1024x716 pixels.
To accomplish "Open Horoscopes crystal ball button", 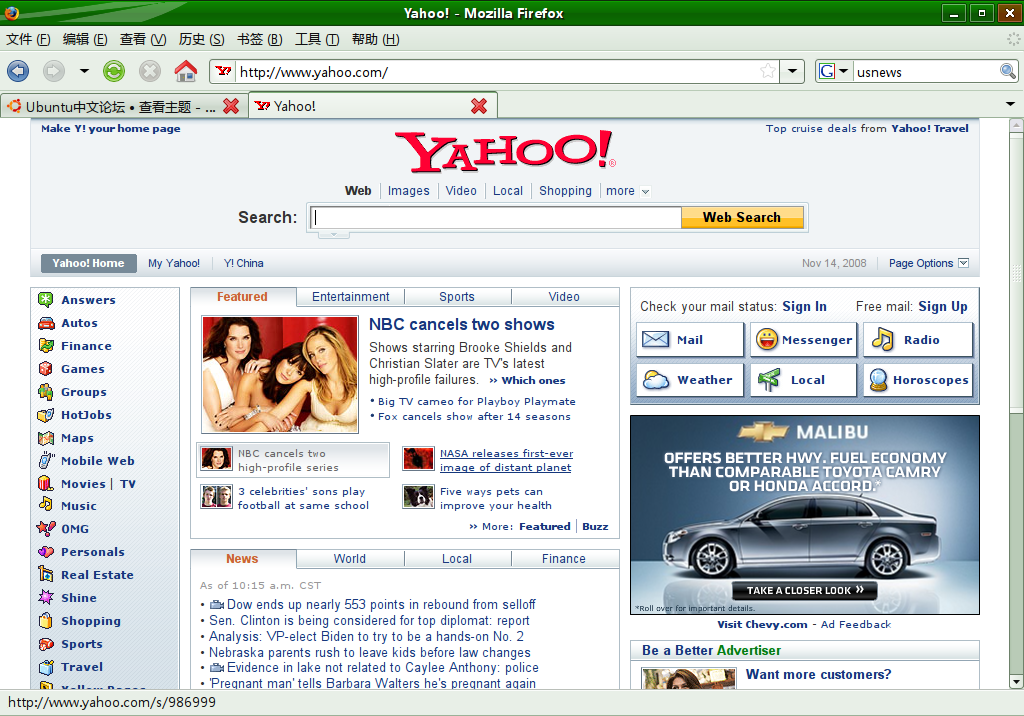I will click(918, 380).
